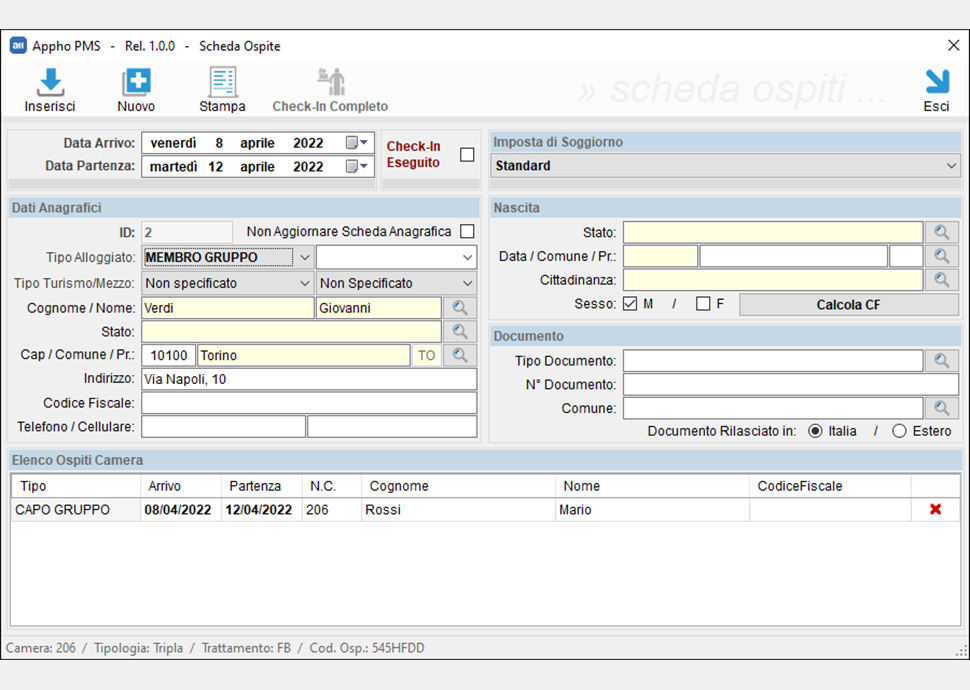Click Comune field containing Torino
The image size is (970, 690).
point(304,355)
